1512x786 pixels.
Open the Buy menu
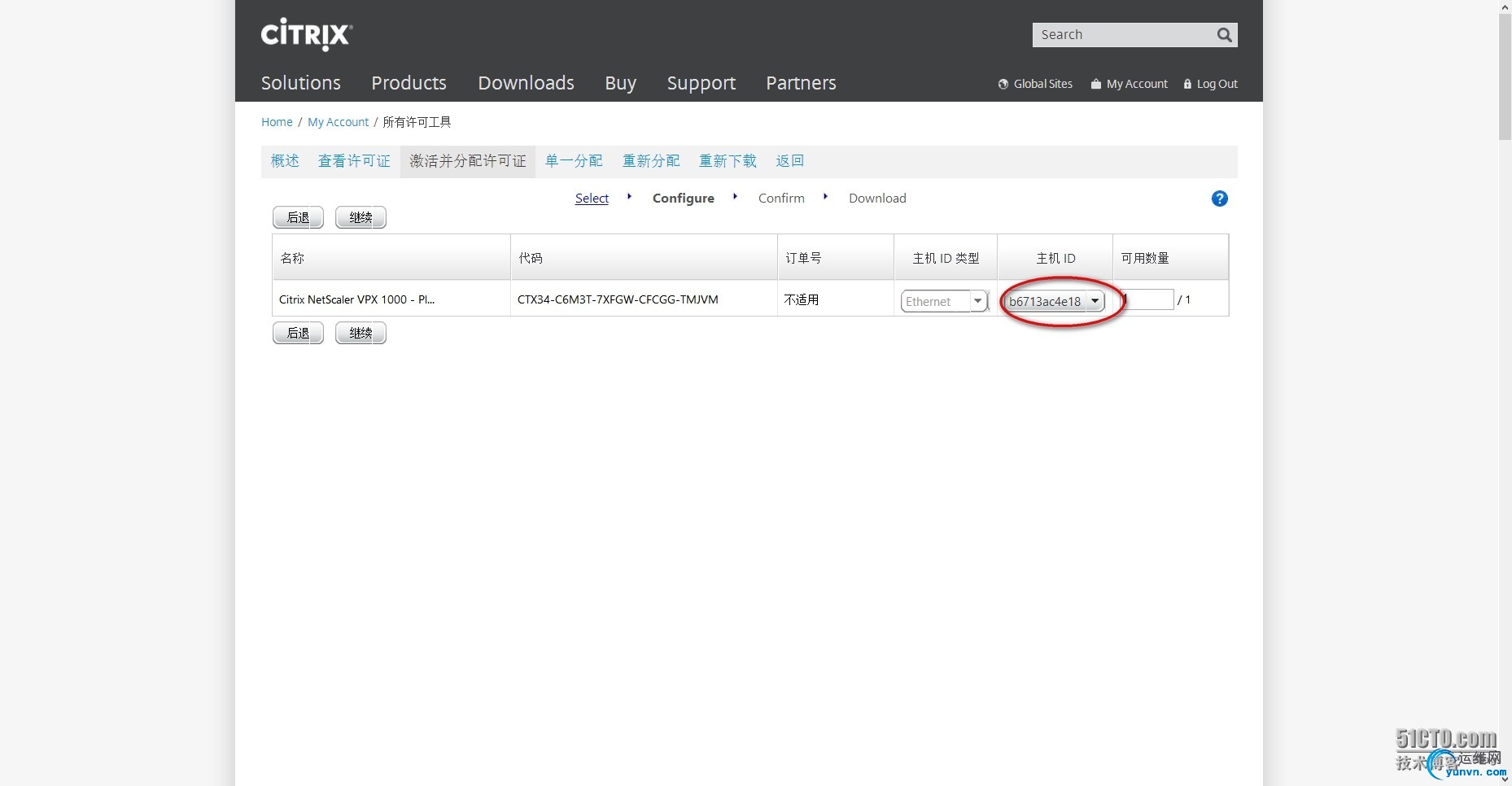point(620,83)
